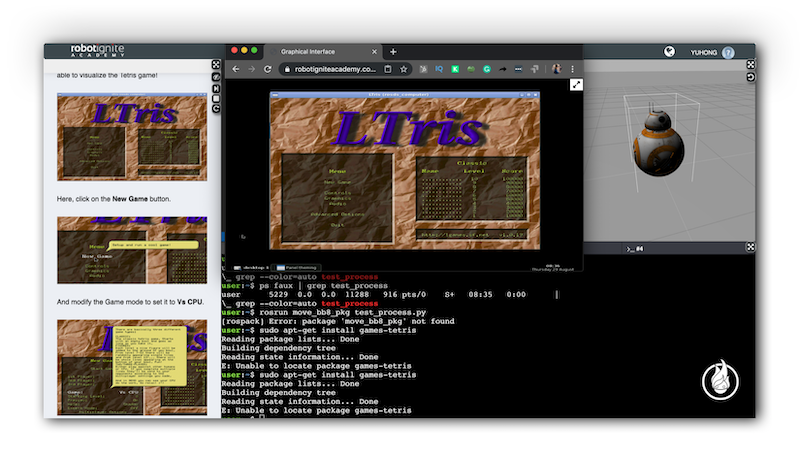Click the stop square icon on the notebook panel
The height and width of the screenshot is (458, 800).
(216, 98)
